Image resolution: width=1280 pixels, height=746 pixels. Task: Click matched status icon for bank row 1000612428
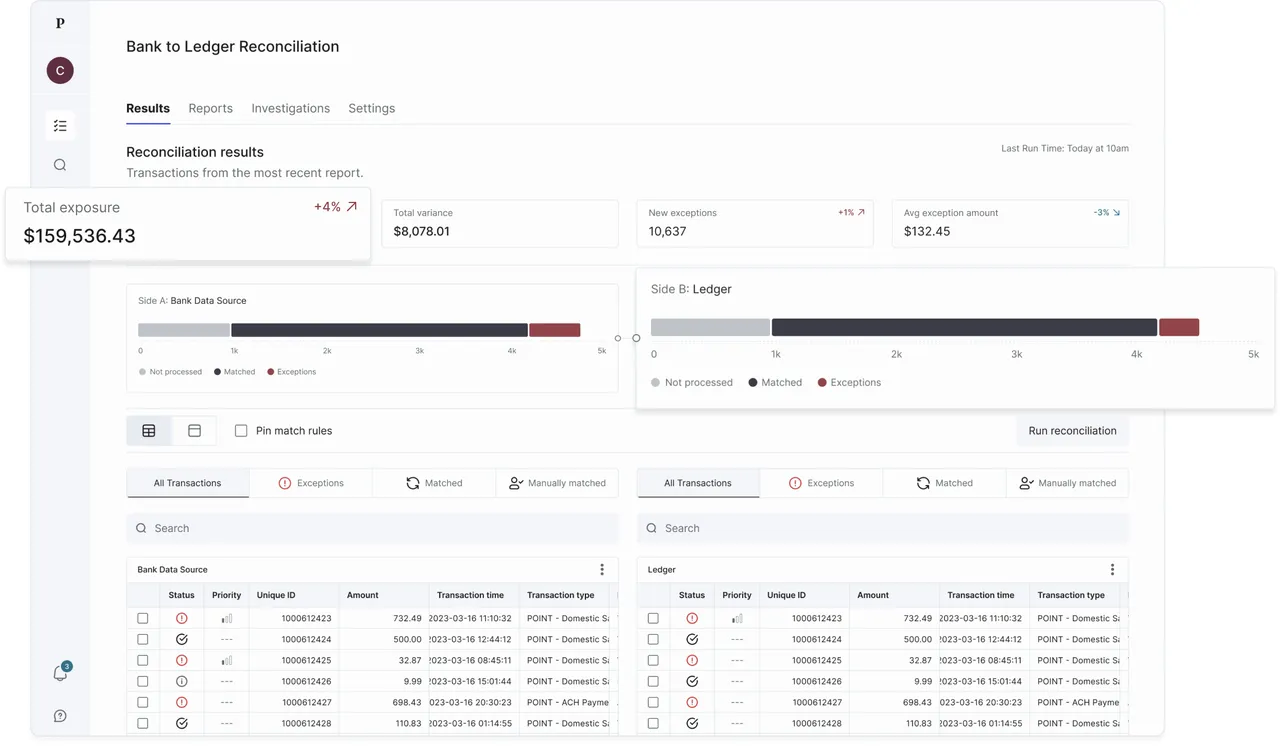182,724
